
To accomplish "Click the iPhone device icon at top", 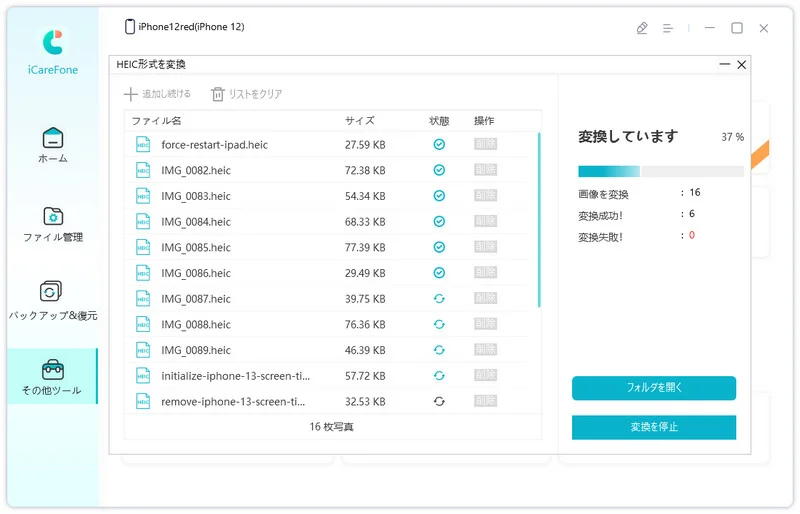I will tap(130, 27).
